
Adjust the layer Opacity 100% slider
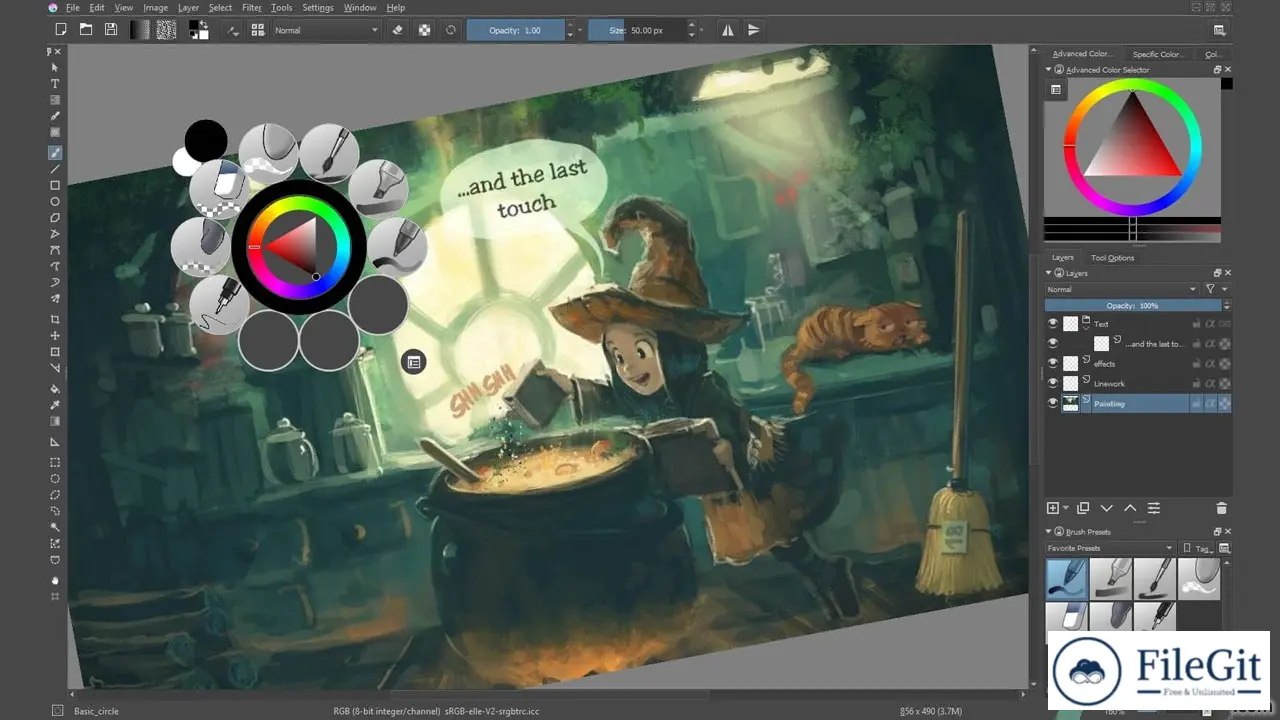pyautogui.click(x=1133, y=306)
